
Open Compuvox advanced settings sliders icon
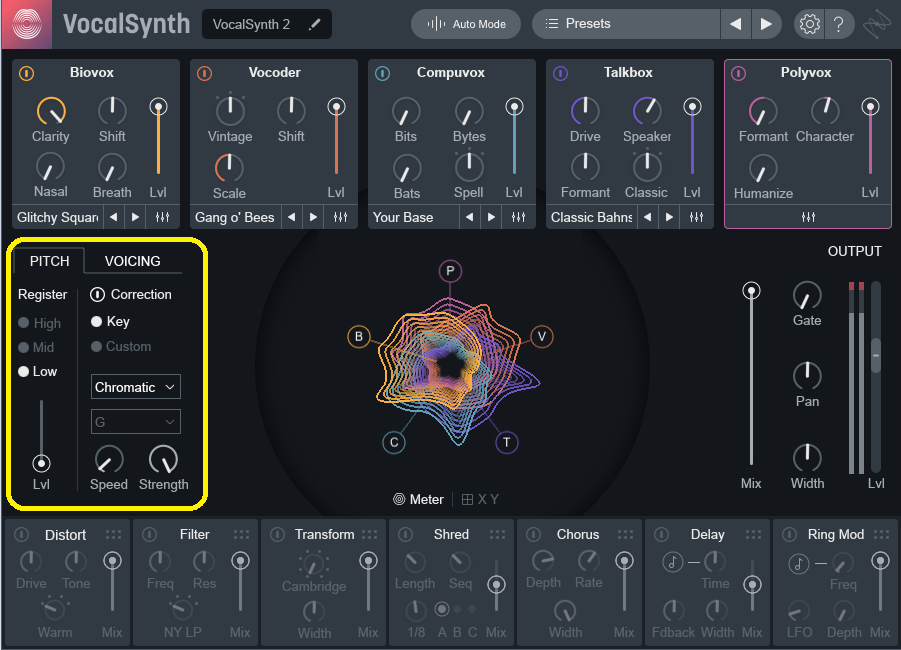tap(518, 217)
